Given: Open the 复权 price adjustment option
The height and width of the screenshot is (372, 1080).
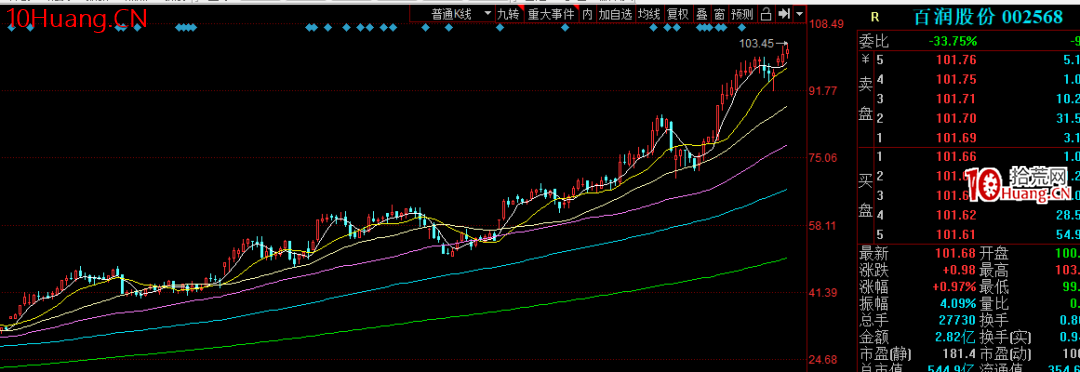Looking at the screenshot, I should coord(678,14).
